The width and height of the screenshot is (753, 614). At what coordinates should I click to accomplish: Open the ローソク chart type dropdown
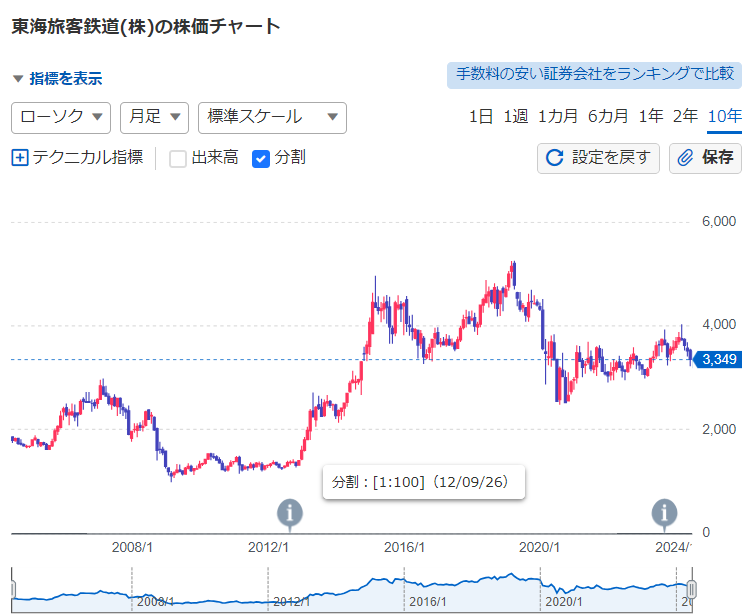click(x=61, y=118)
